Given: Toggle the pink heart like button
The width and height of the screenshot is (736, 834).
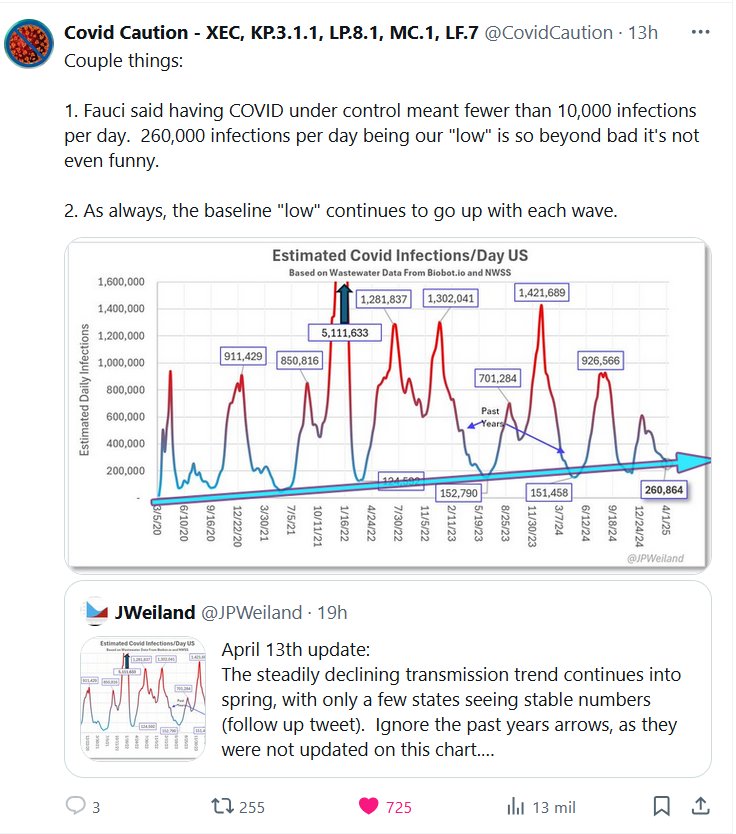Looking at the screenshot, I should (x=368, y=806).
